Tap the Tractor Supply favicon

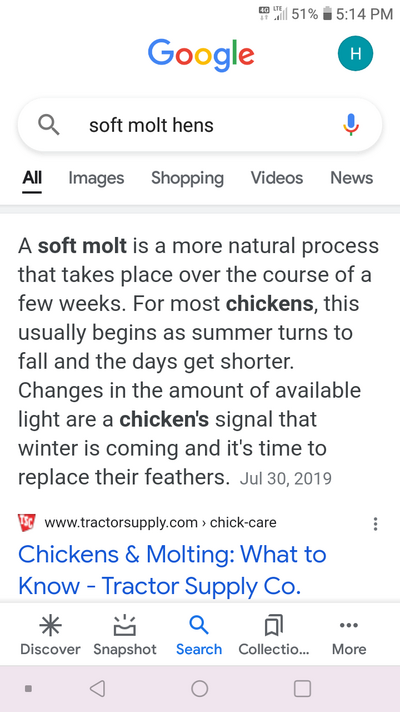click(x=27, y=523)
